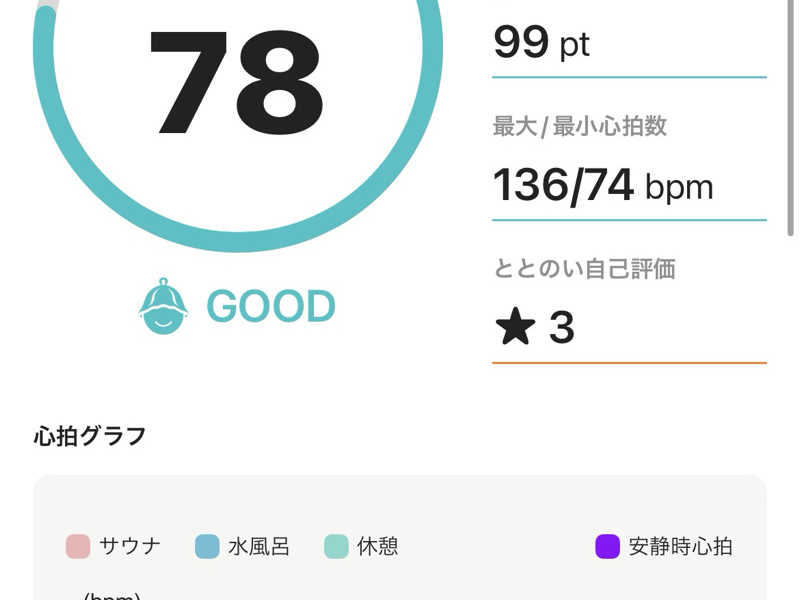Click the purple 安静時心拍 legend swatch
800x600 pixels.
607,547
